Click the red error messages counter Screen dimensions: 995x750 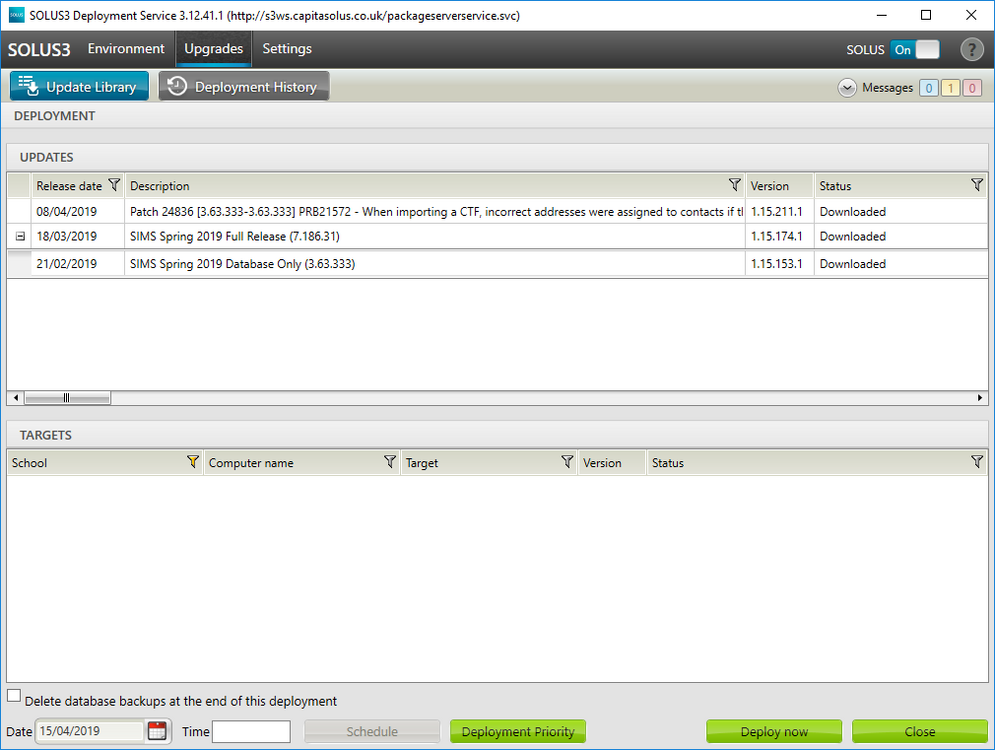click(x=972, y=88)
